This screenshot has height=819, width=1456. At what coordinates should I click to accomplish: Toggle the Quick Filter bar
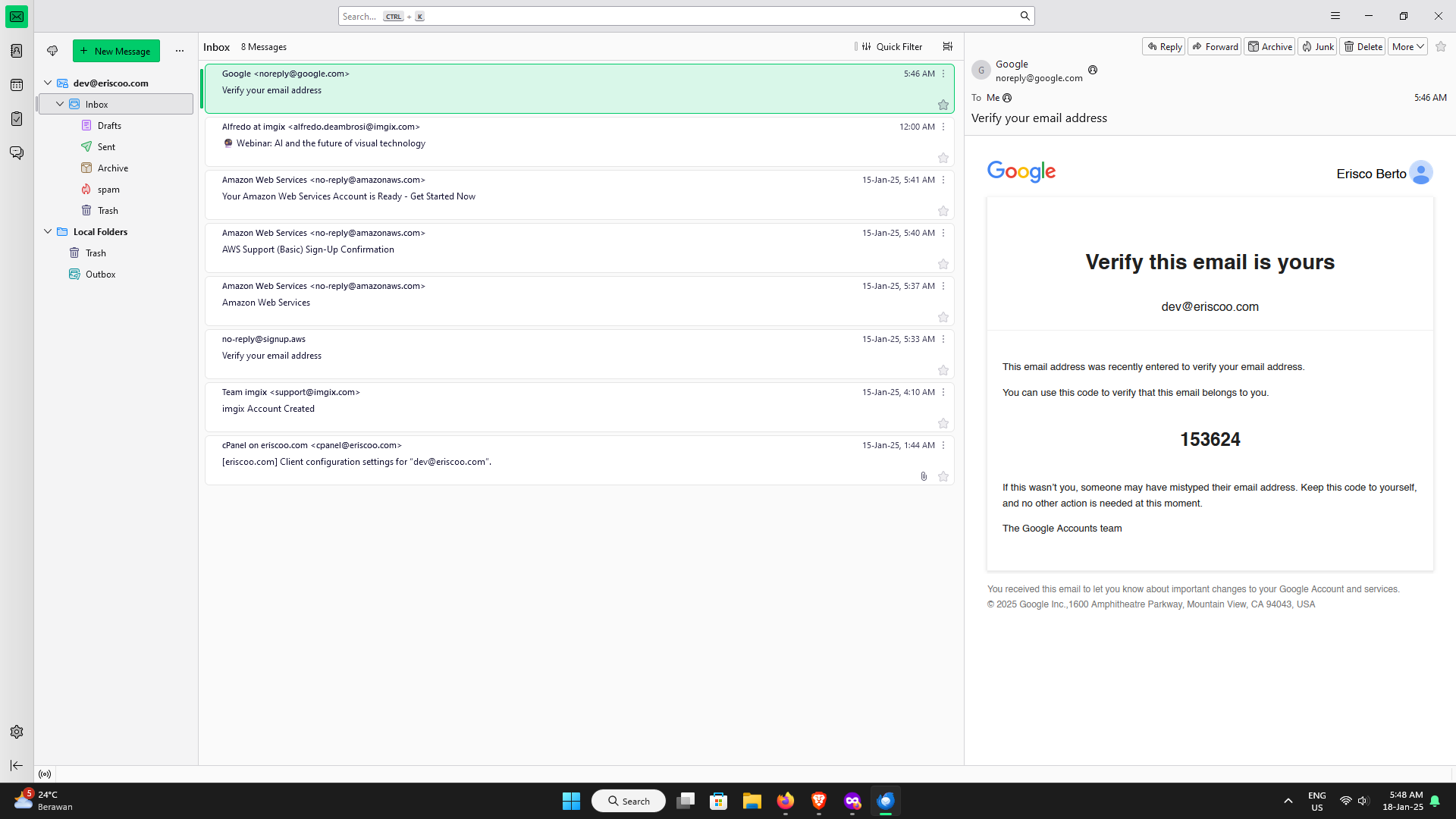pos(892,47)
